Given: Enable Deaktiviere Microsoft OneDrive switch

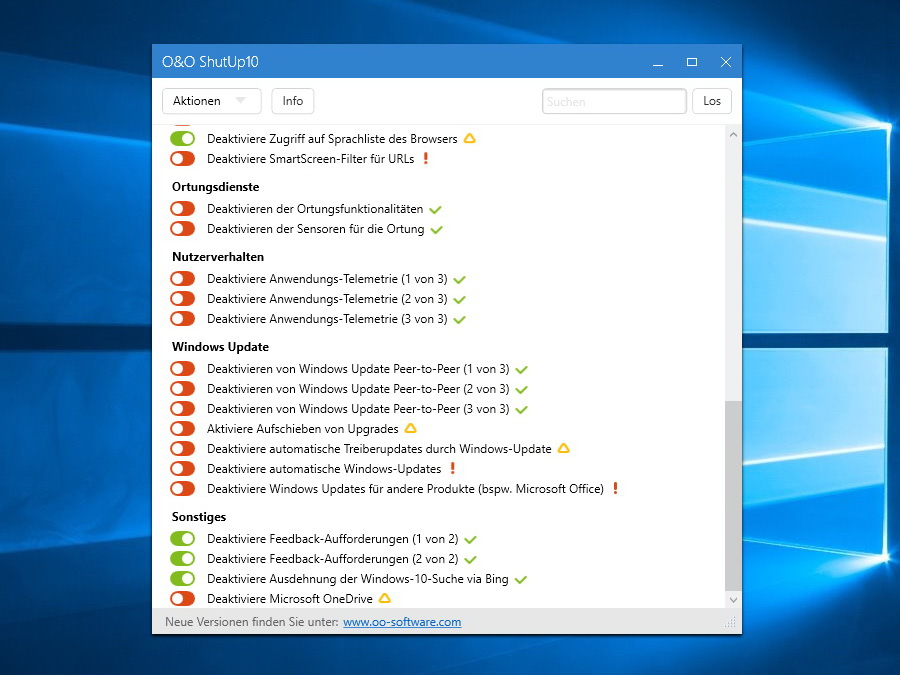Looking at the screenshot, I should coord(183,599).
